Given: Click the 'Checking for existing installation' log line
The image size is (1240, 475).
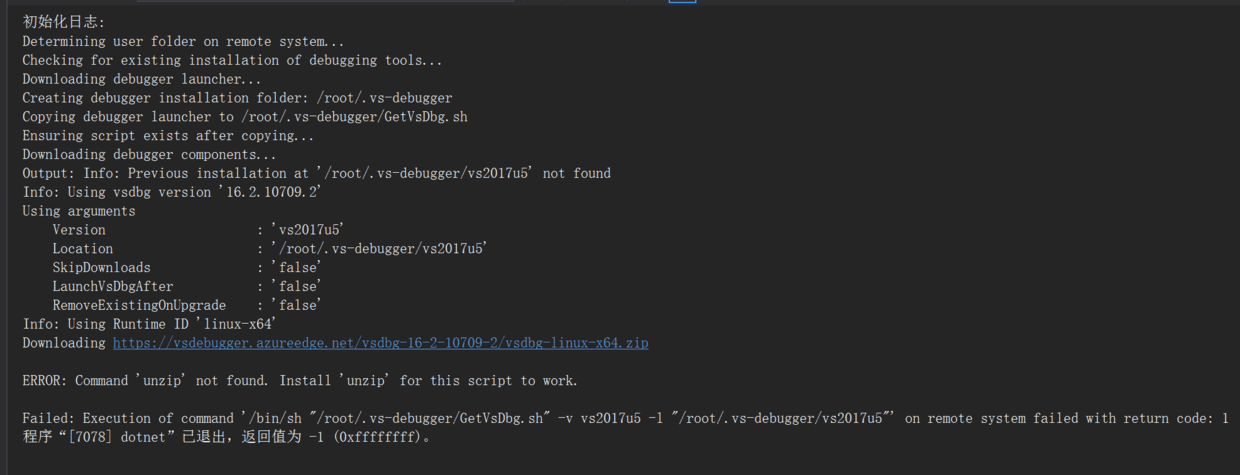Looking at the screenshot, I should [x=232, y=61].
